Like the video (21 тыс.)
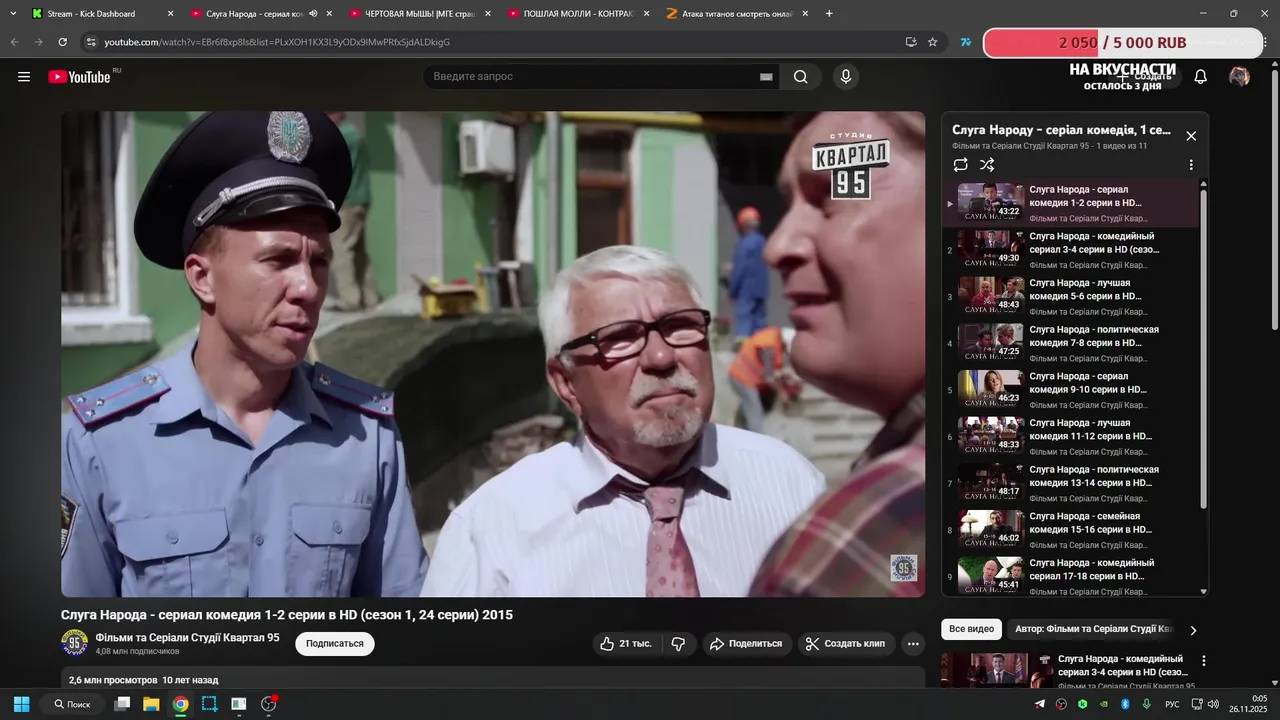Screen dimensions: 1280x720 pos(626,644)
